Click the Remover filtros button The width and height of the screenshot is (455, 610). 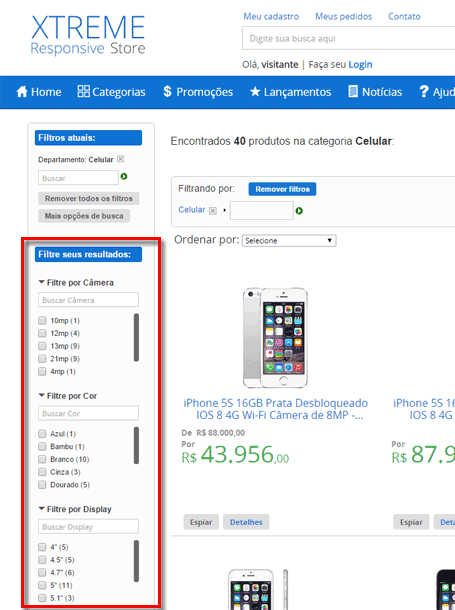tap(282, 189)
